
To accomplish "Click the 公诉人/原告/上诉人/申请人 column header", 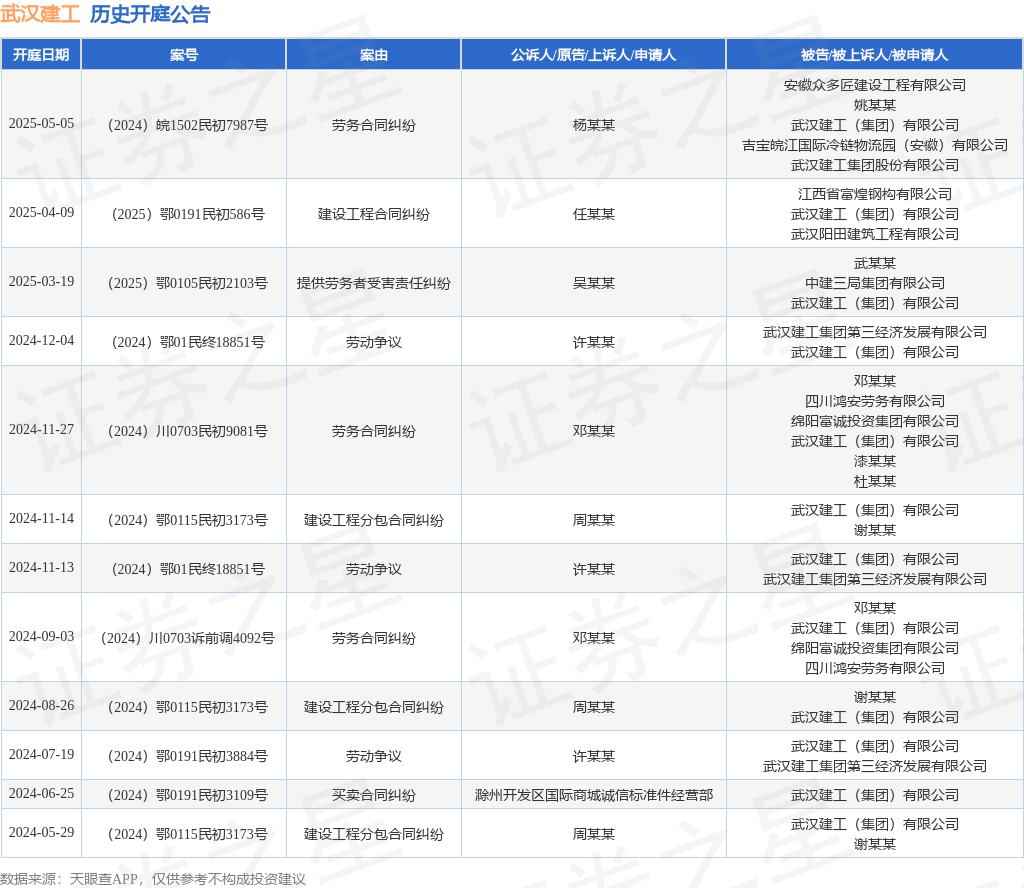I will click(594, 55).
